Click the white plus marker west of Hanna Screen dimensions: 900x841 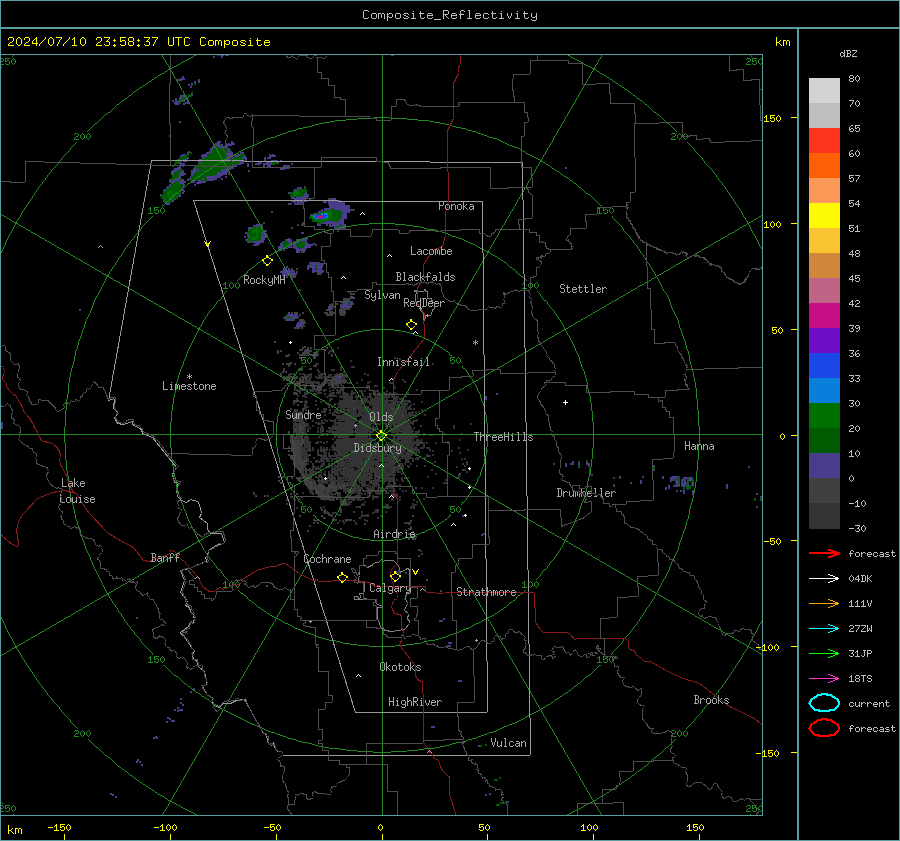pyautogui.click(x=565, y=402)
